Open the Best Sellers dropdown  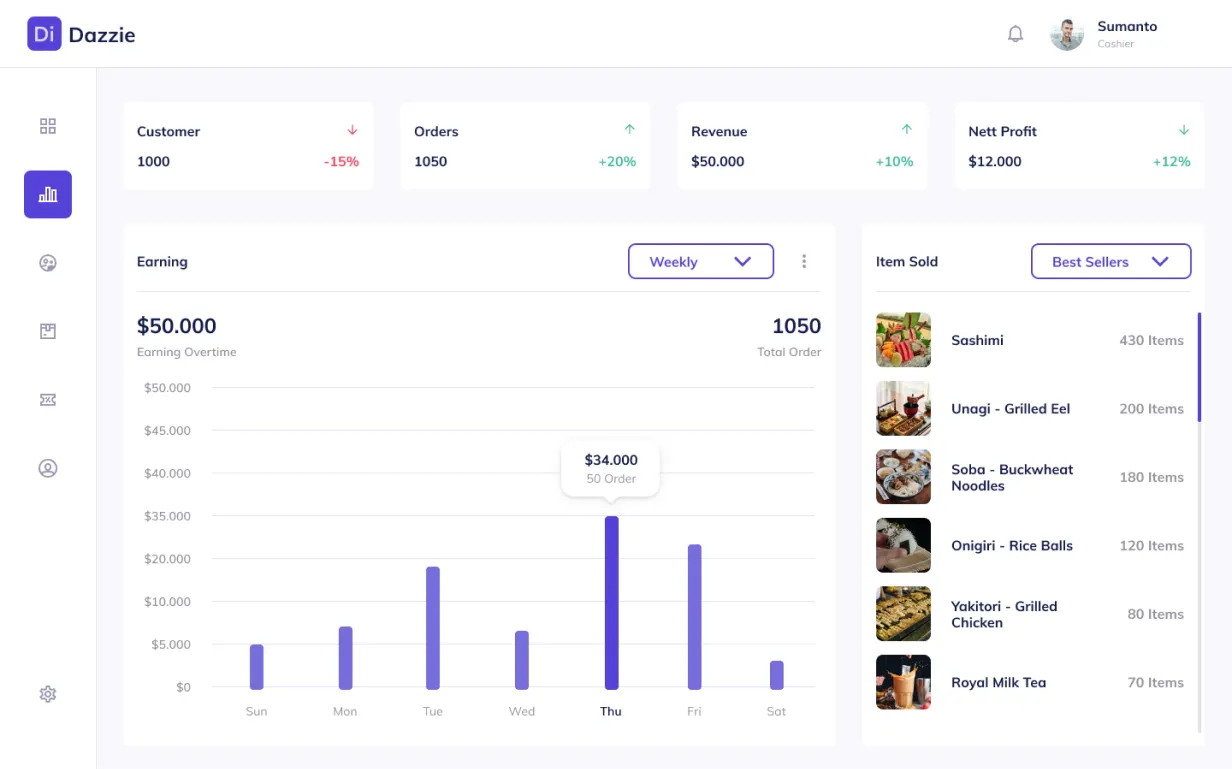click(1111, 261)
